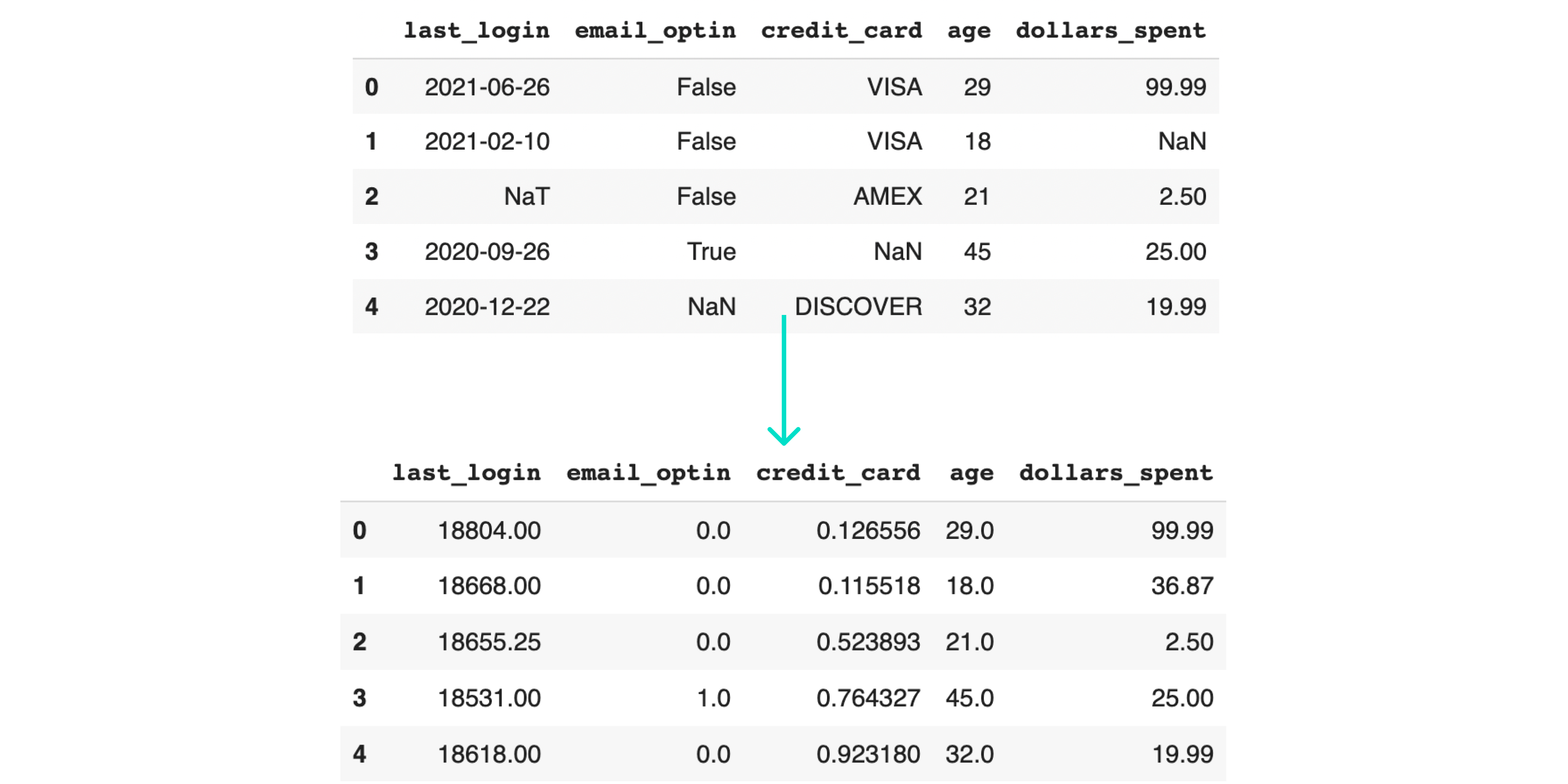Click row index 4 in bottom table
This screenshot has width=1568, height=784.
(360, 754)
